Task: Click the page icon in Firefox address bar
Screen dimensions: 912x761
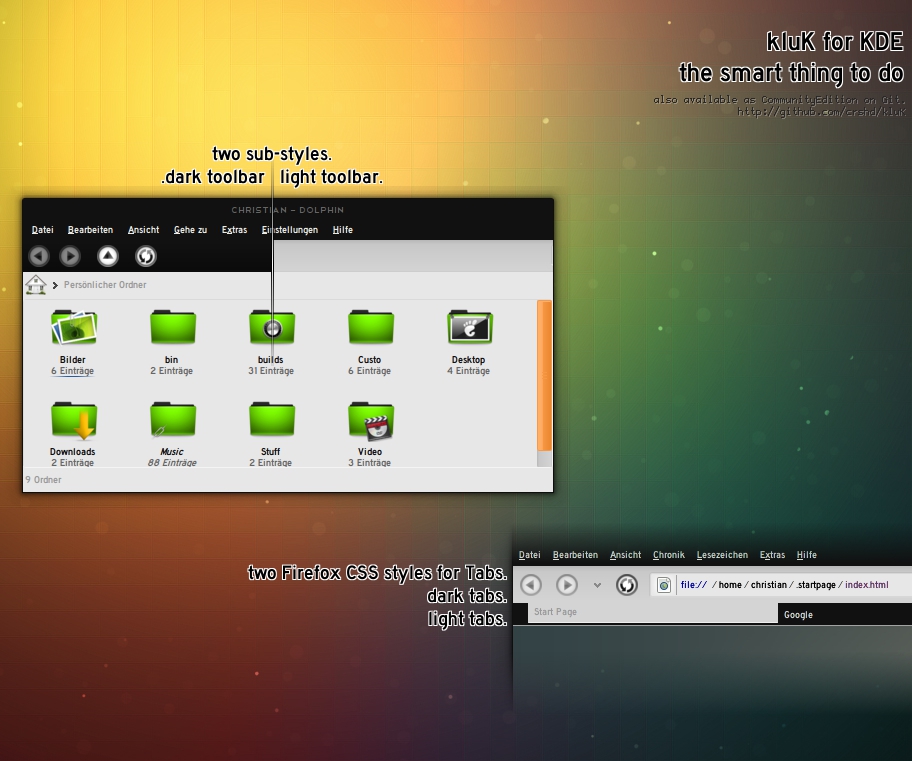Action: [x=664, y=585]
